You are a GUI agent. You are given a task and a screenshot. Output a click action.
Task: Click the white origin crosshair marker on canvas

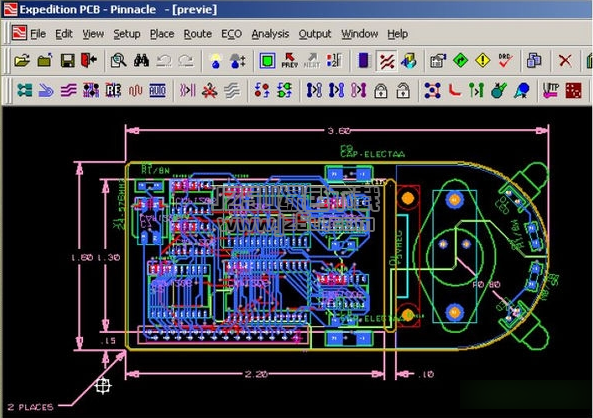103,386
